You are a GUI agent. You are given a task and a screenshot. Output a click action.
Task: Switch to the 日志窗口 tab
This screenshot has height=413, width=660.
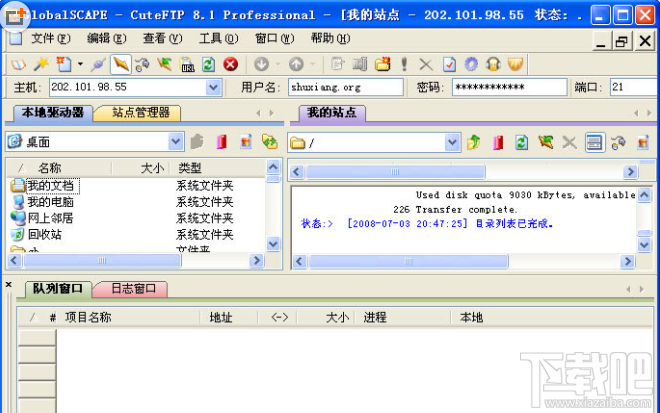[x=133, y=289]
